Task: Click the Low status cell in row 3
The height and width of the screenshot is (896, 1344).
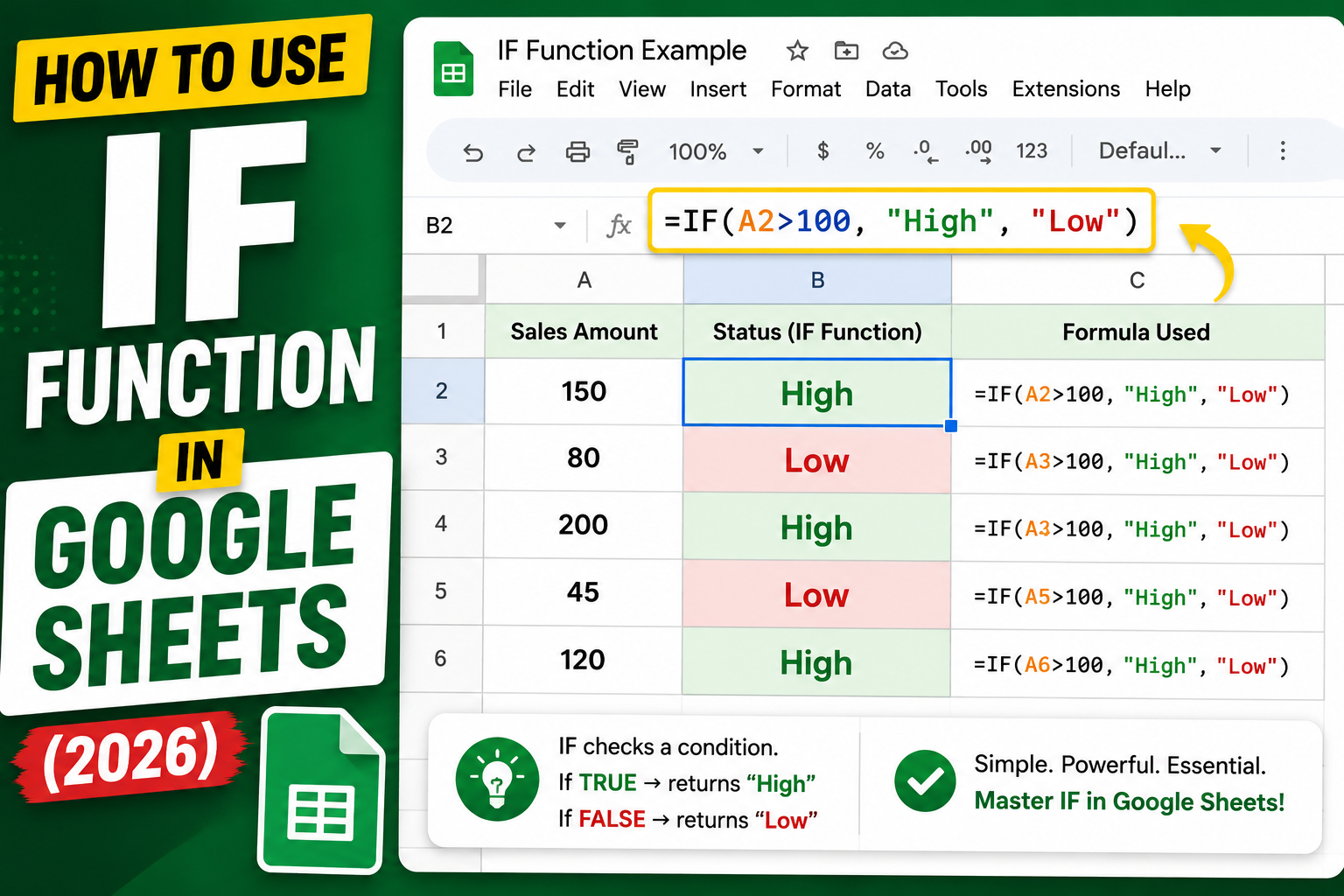Action: pyautogui.click(x=817, y=459)
